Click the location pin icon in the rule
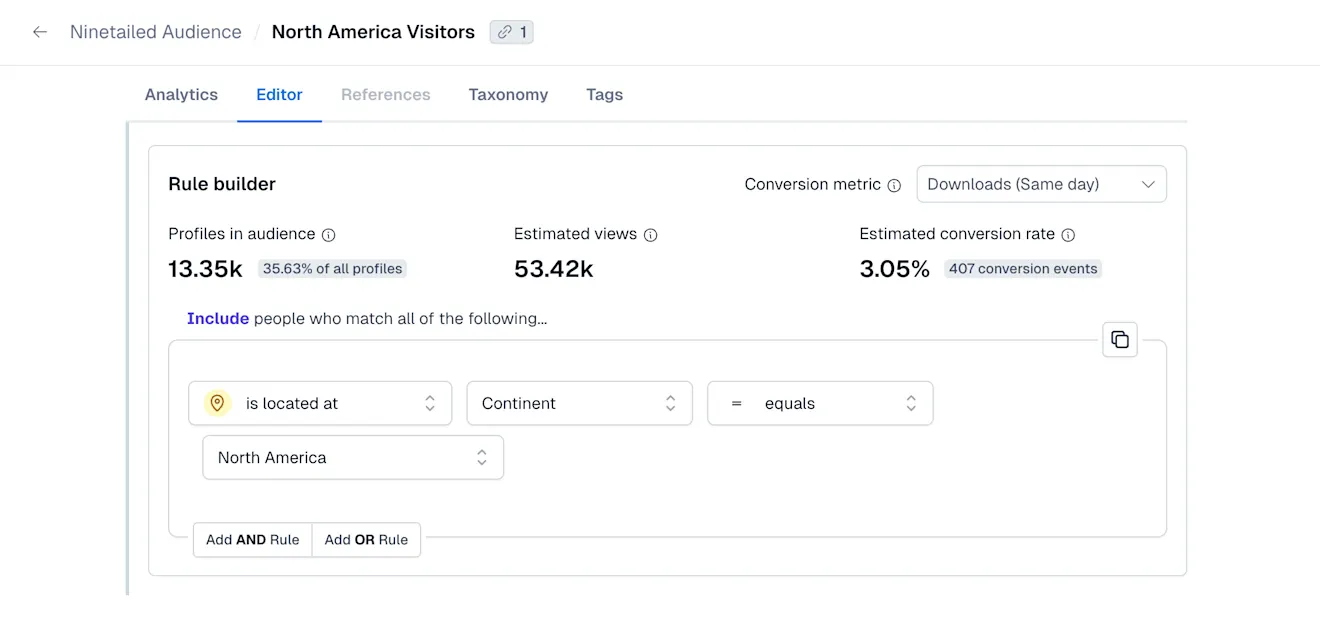 coord(217,403)
